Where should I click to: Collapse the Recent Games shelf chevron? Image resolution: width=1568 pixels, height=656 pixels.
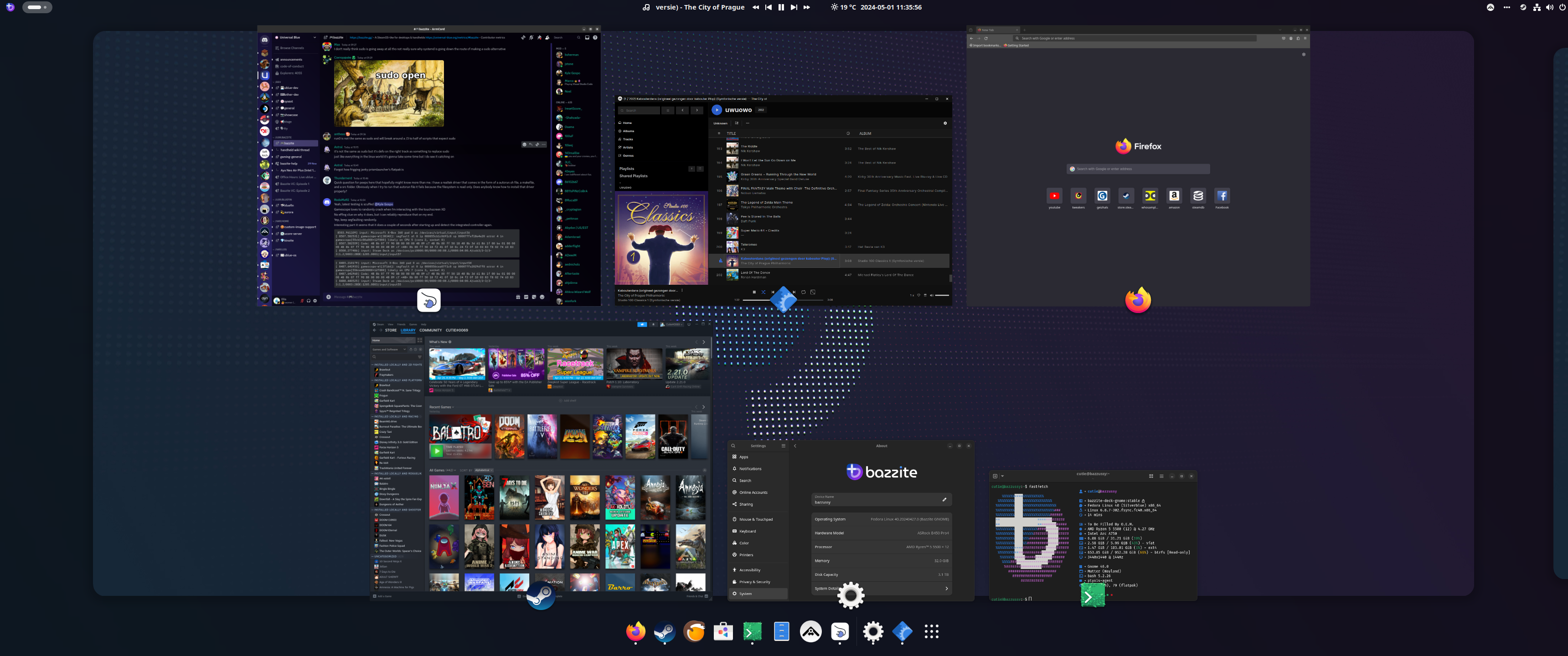point(454,407)
